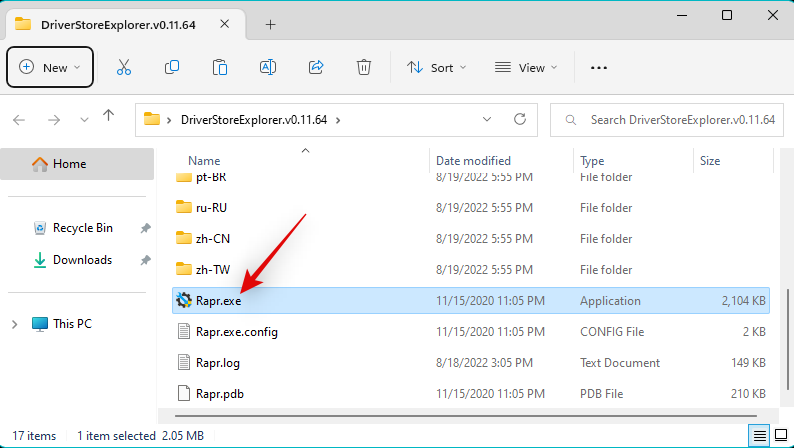This screenshot has height=448, width=794.
Task: Click the Downloads arrow icon in sidebar
Action: point(39,260)
